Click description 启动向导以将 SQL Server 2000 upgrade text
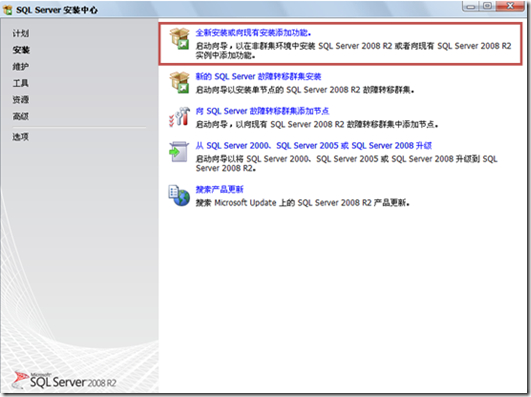 [346, 164]
